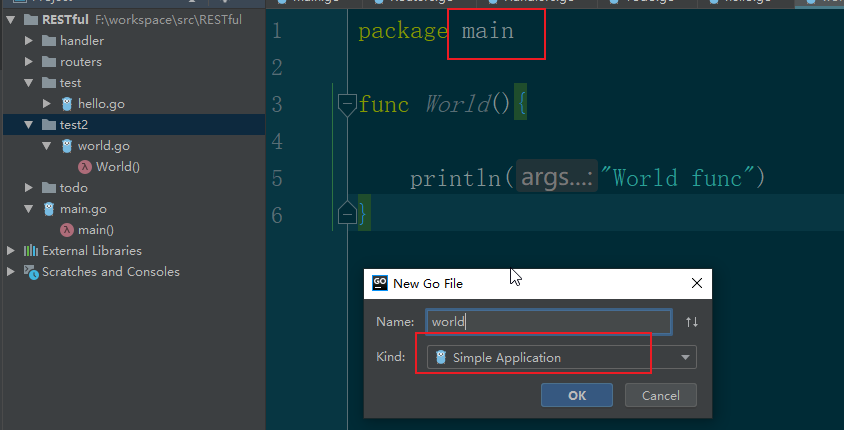Expand the todo folder arrow

[29, 188]
